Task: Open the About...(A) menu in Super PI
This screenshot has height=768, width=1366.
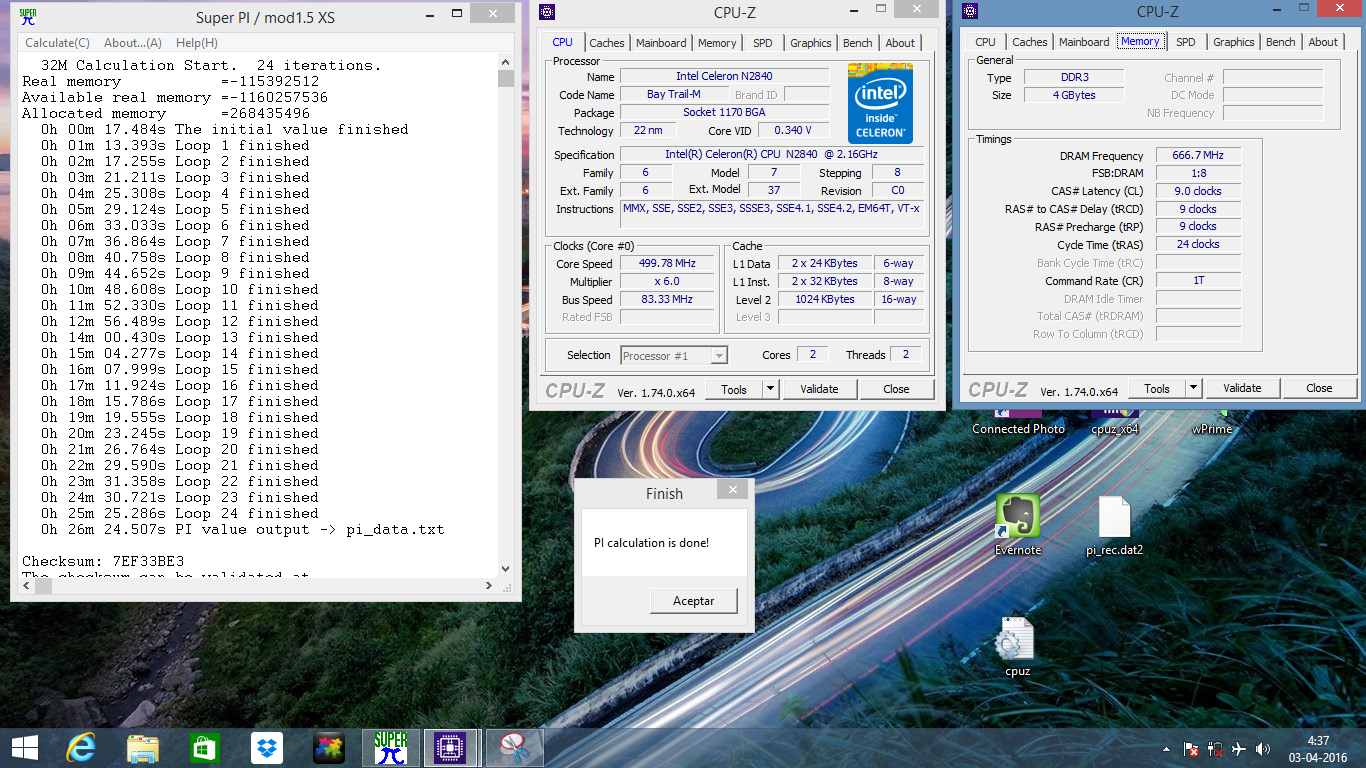Action: coord(133,43)
